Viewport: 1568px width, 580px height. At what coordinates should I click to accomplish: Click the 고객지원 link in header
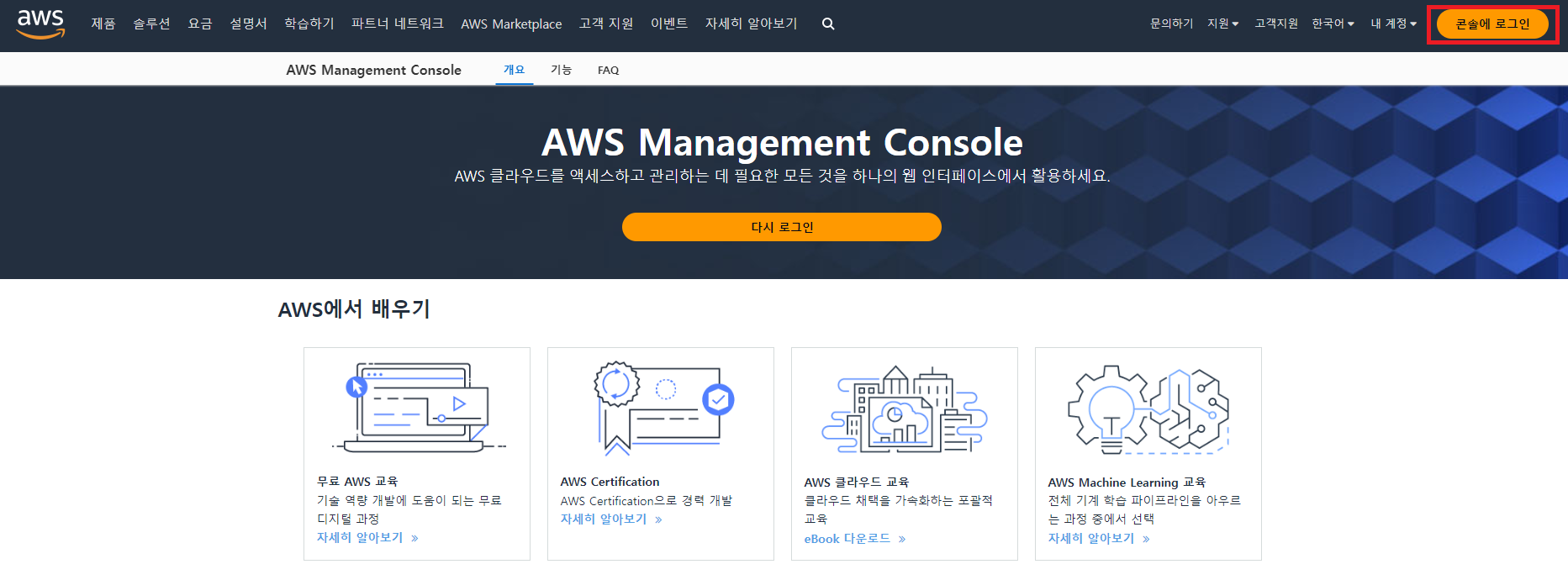[1276, 24]
